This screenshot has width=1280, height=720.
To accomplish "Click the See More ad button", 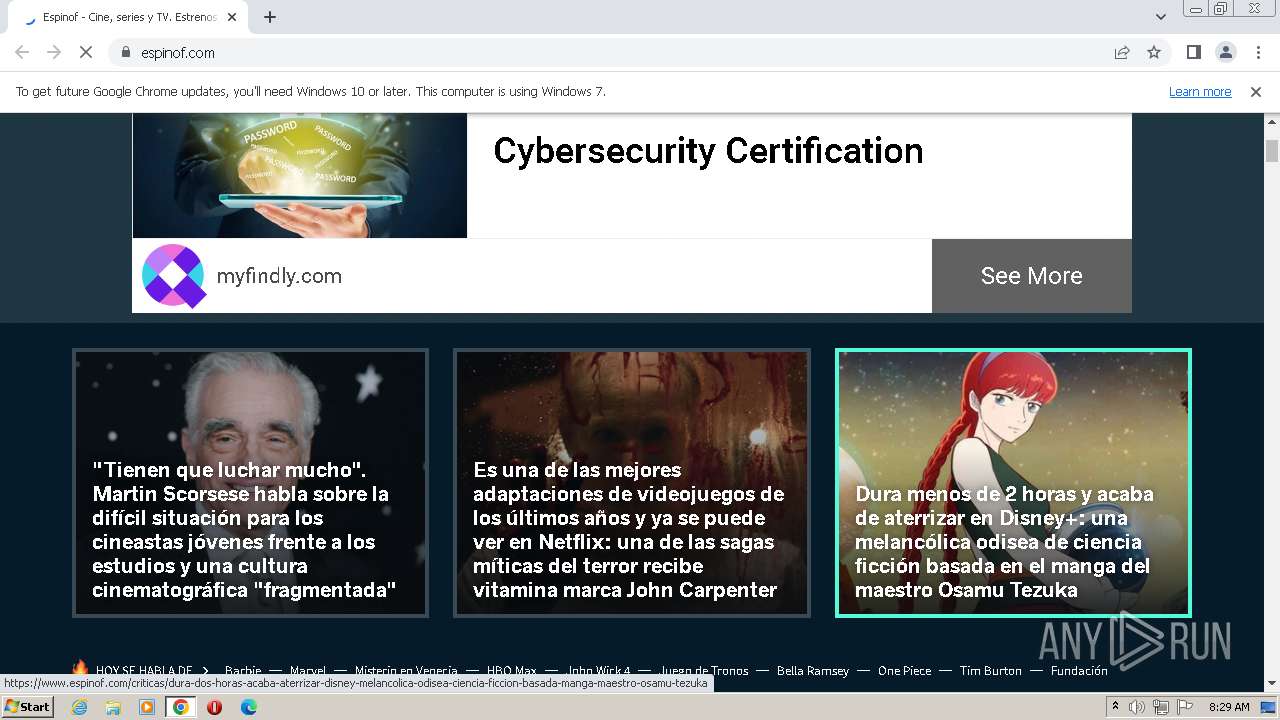I will [x=1032, y=276].
